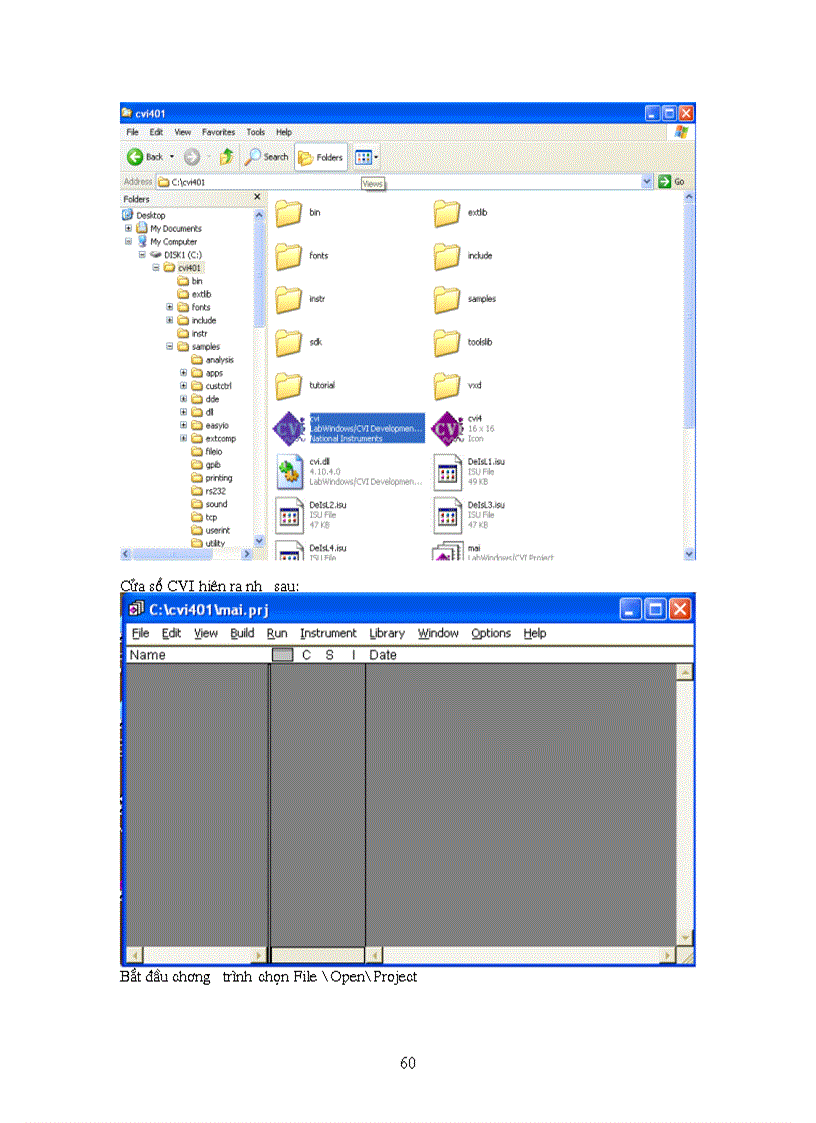Viewport: 816px width, 1123px height.
Task: Select the DeIsL1.isu ISU file icon
Action: (449, 470)
